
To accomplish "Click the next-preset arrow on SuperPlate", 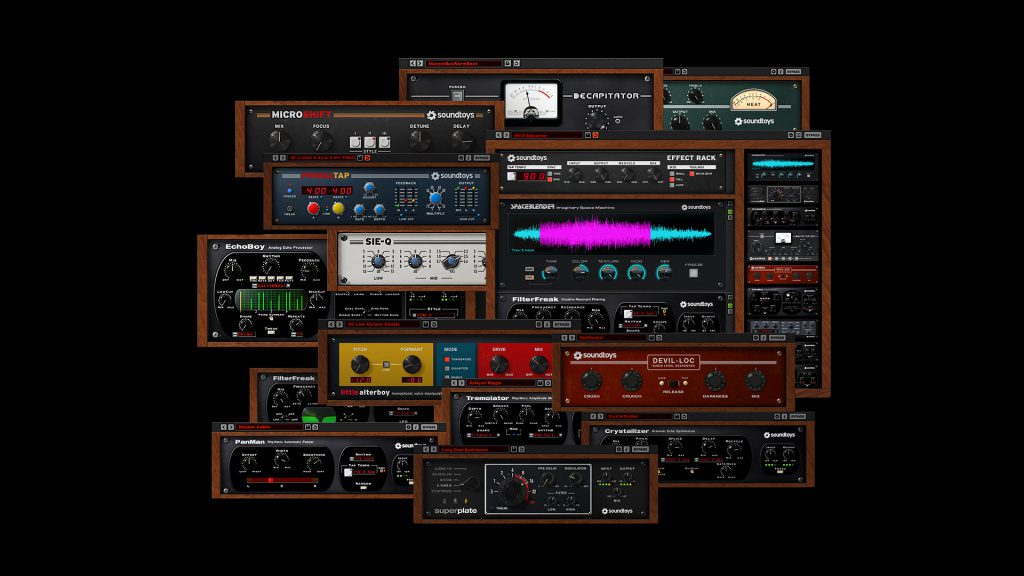I will pyautogui.click(x=434, y=449).
